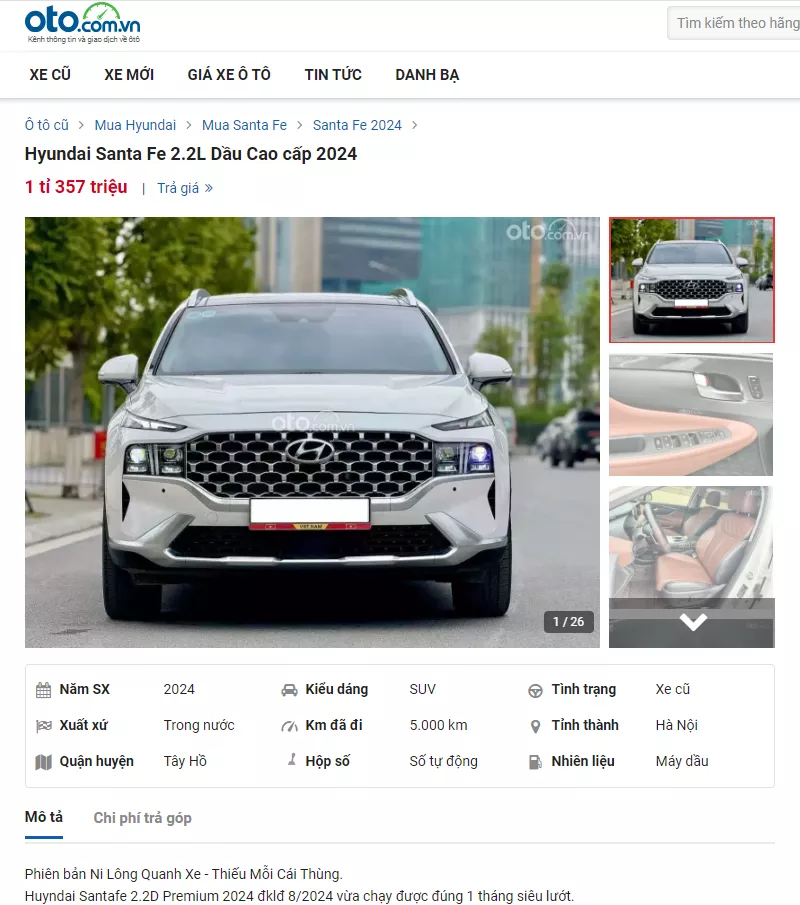Click the steering wheel icon beside Km đã đi
The width and height of the screenshot is (800, 905).
(x=288, y=725)
